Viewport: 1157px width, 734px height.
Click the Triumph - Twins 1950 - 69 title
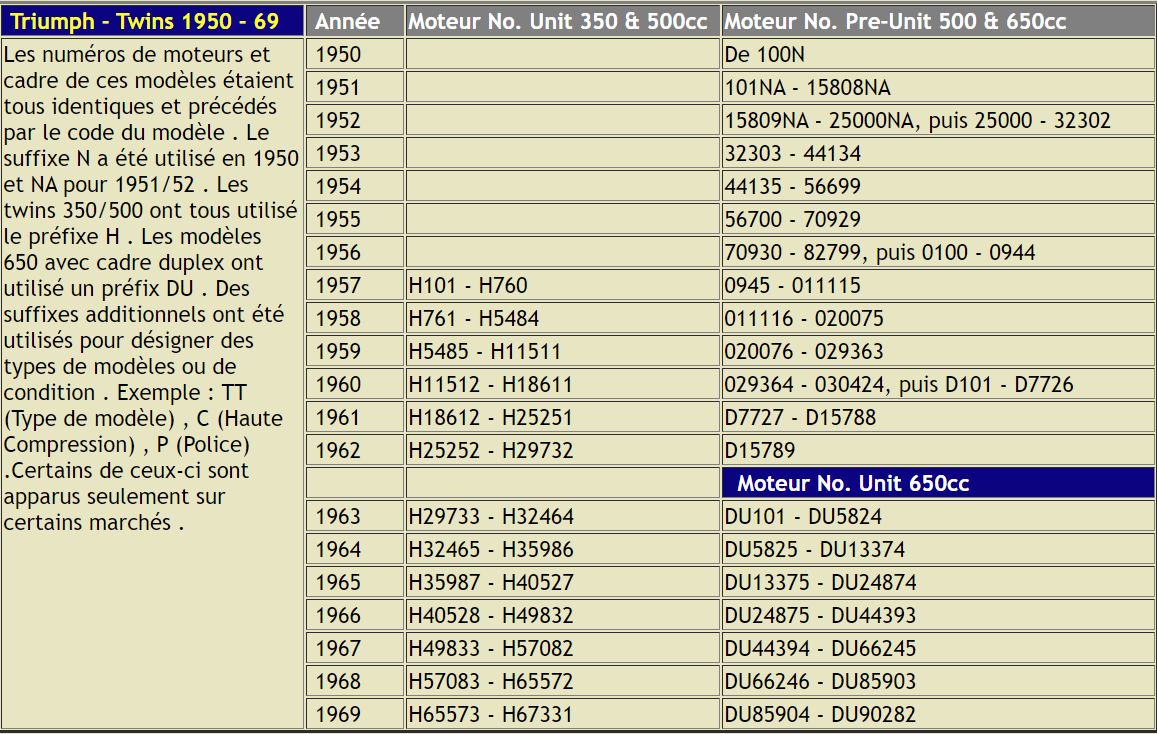[145, 21]
